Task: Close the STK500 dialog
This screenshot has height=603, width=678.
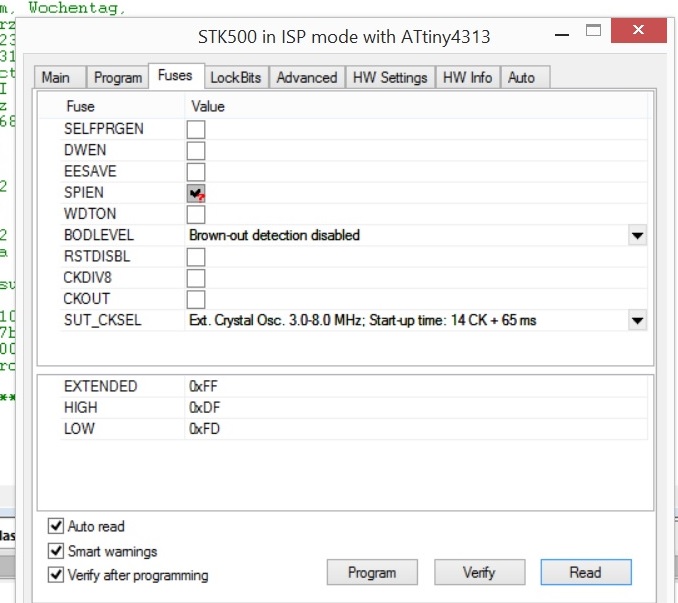Action: 639,30
